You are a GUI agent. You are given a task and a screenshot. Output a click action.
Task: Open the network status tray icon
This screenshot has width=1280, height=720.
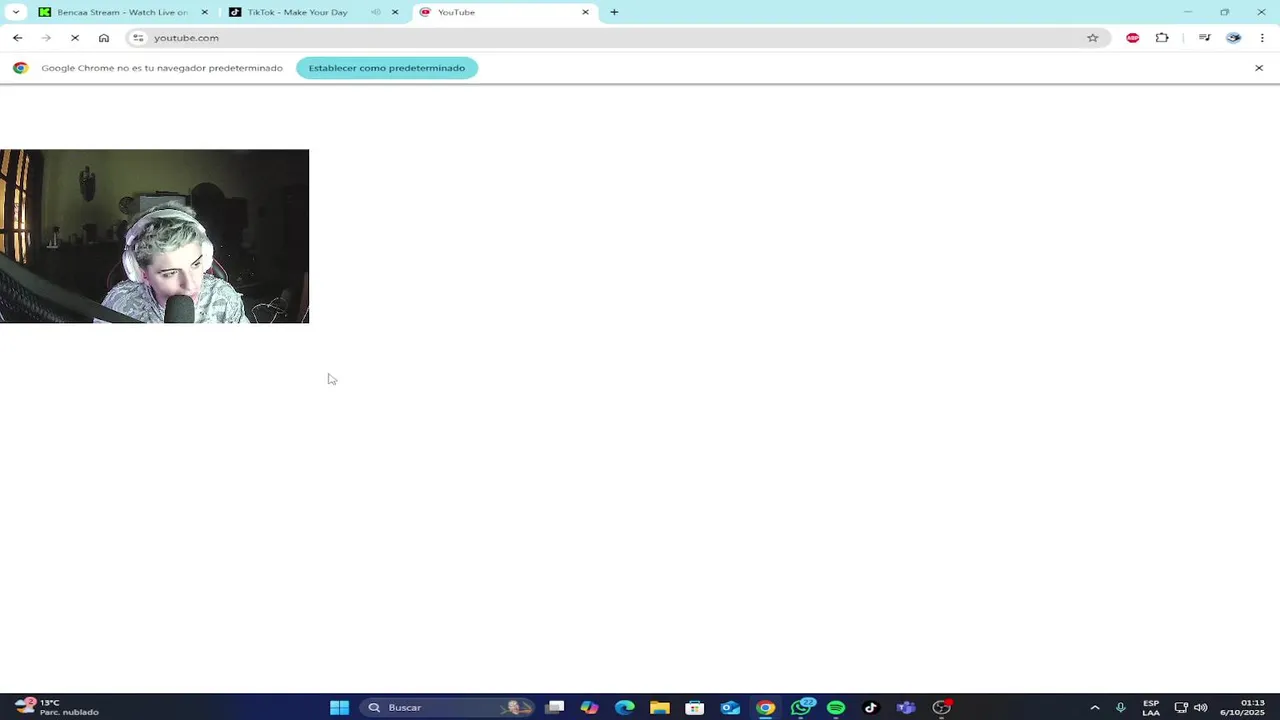click(1181, 708)
